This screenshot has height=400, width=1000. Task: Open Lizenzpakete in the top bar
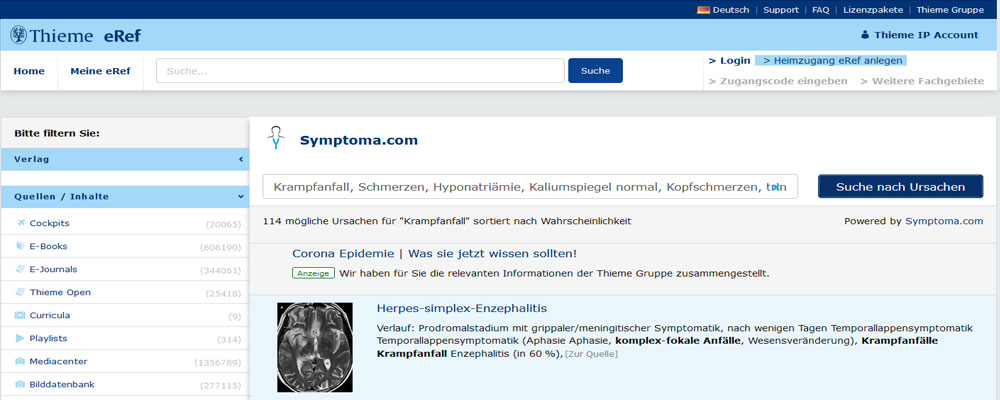pos(873,10)
